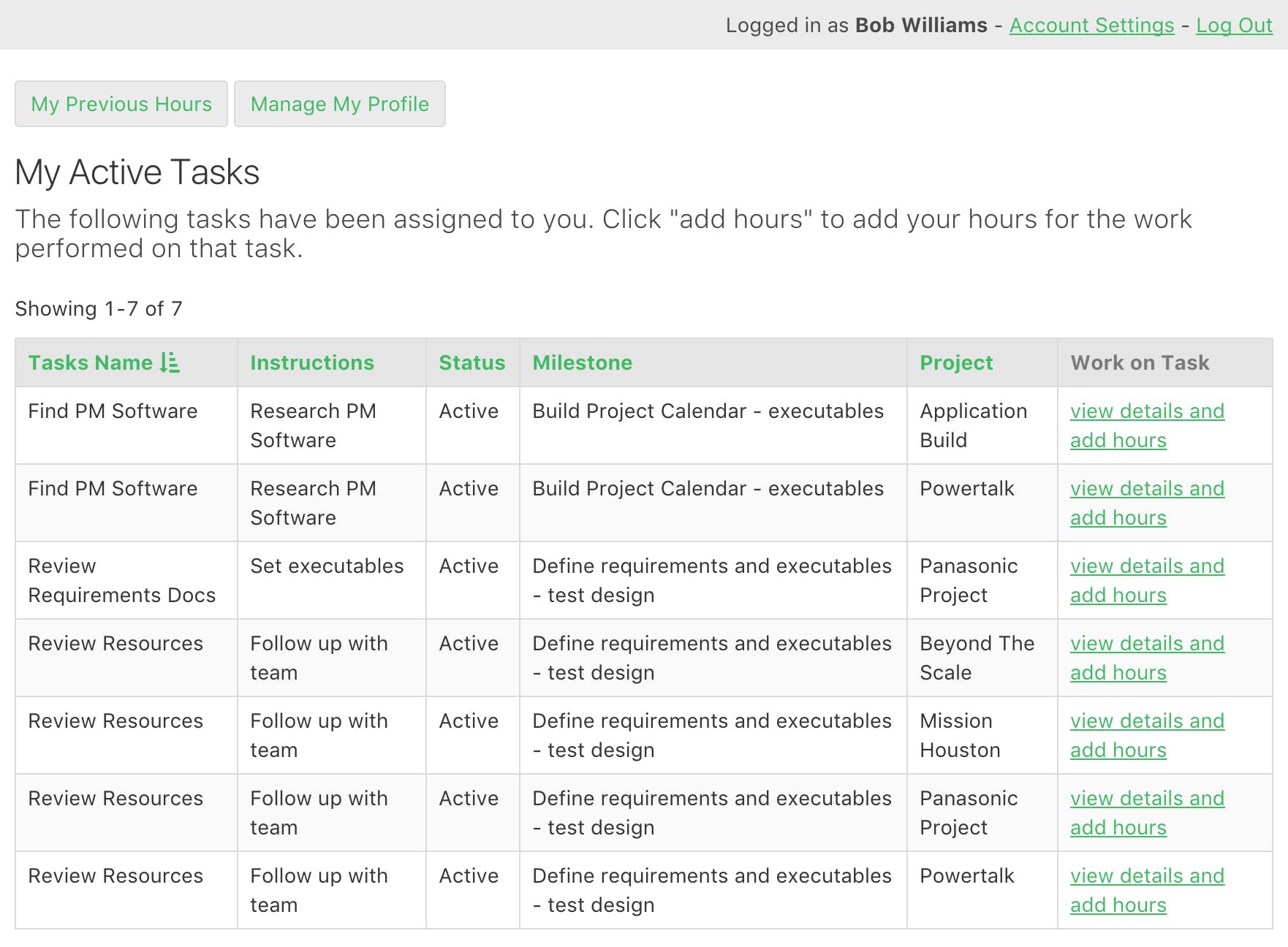The width and height of the screenshot is (1288, 947).
Task: Open Account Settings link
Action: pyautogui.click(x=1091, y=25)
